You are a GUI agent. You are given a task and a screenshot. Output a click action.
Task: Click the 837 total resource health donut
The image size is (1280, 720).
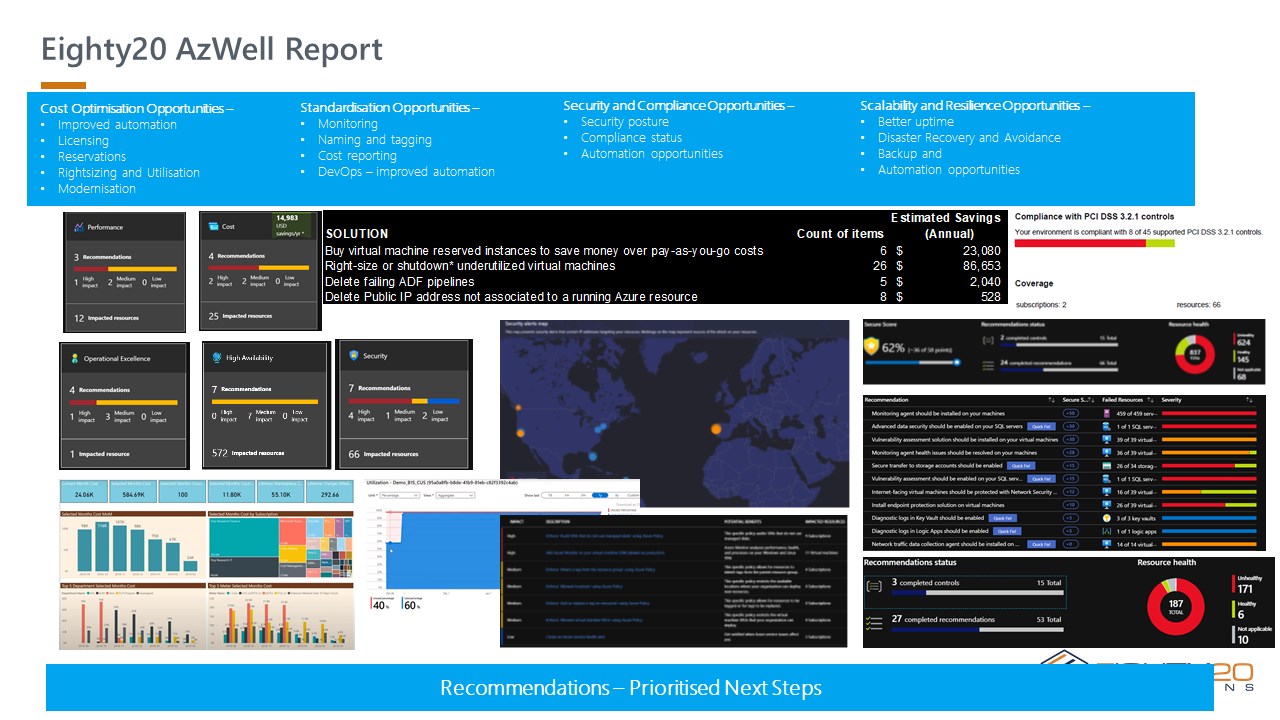point(1195,354)
